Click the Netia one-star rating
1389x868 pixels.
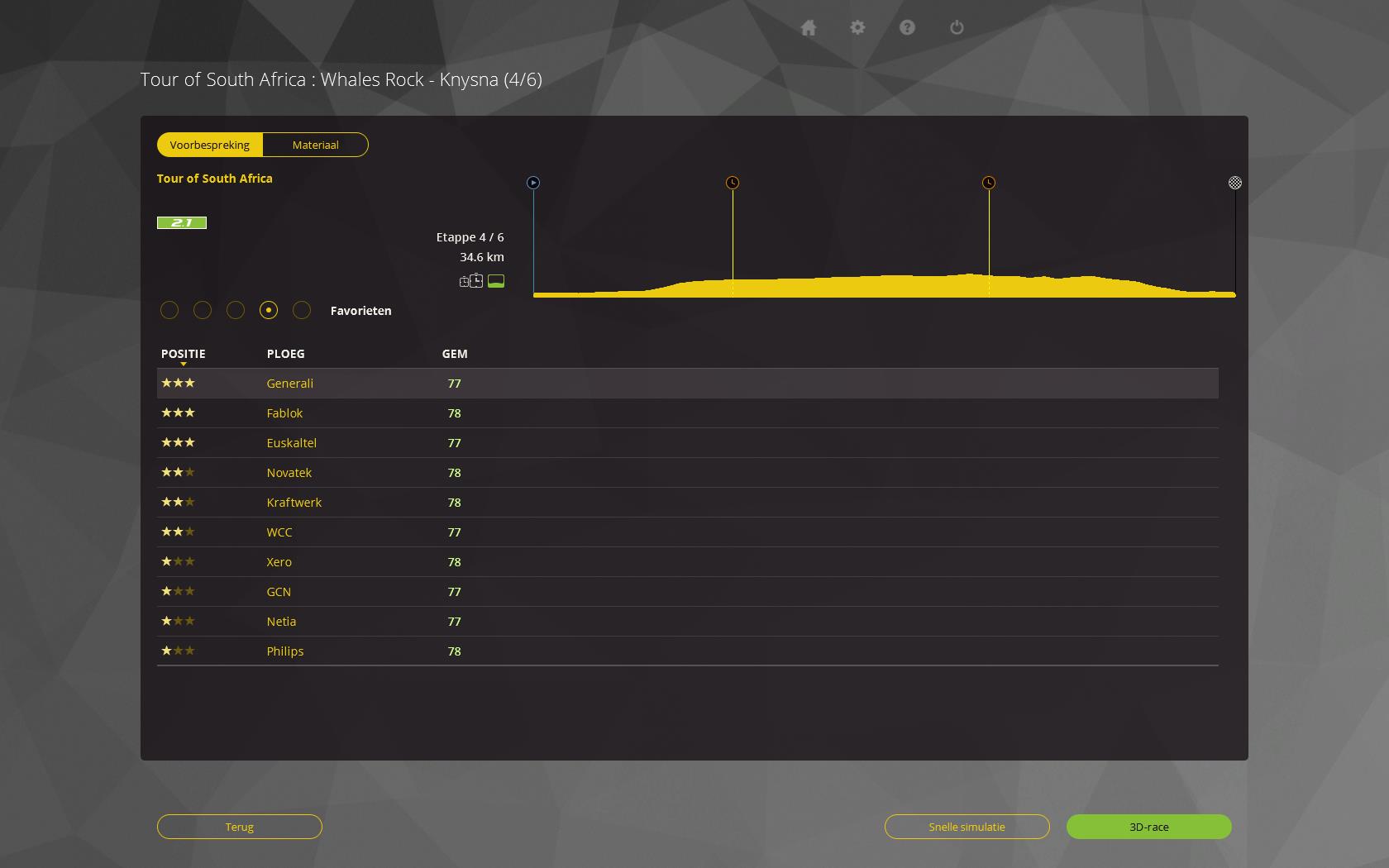coord(178,621)
